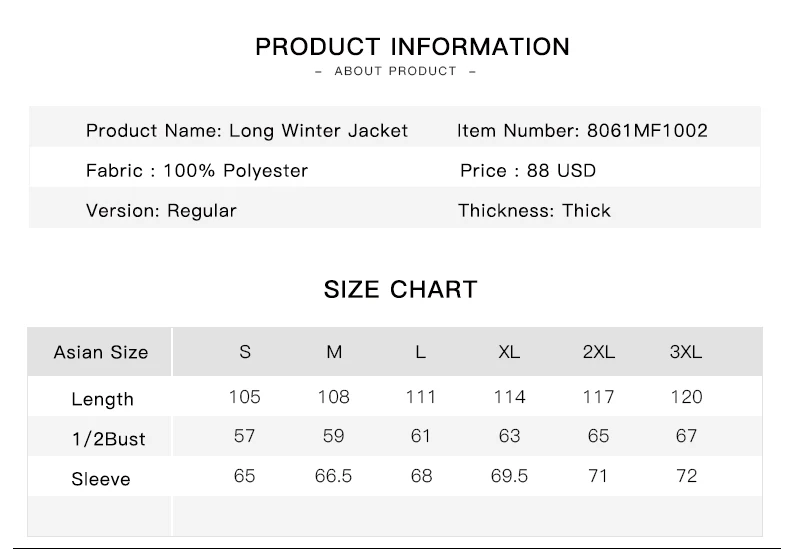This screenshot has height=549, width=790.
Task: Click Sleeve value 66.5 for size M
Action: point(334,476)
